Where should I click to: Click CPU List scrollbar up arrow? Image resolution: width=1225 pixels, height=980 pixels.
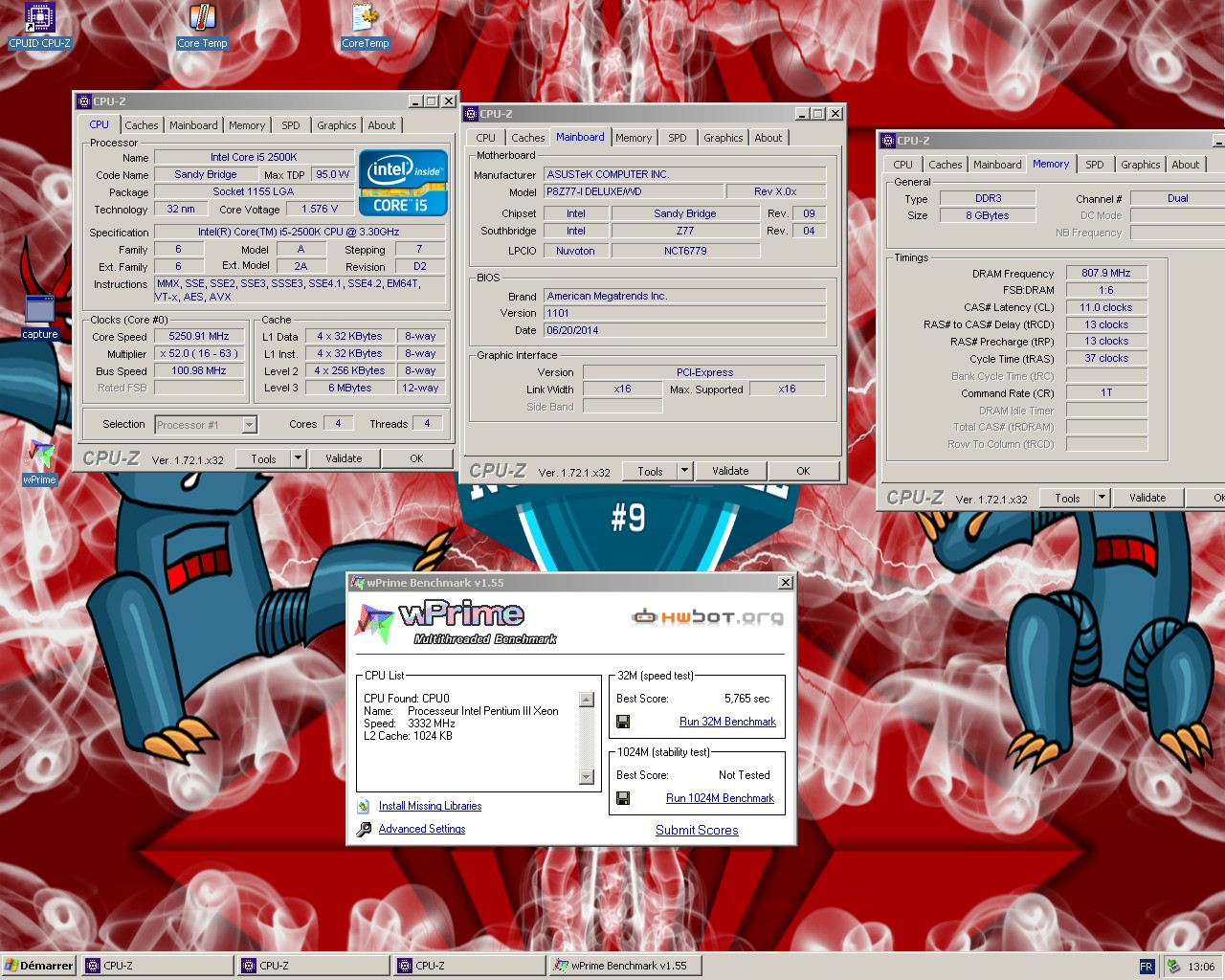(x=588, y=700)
